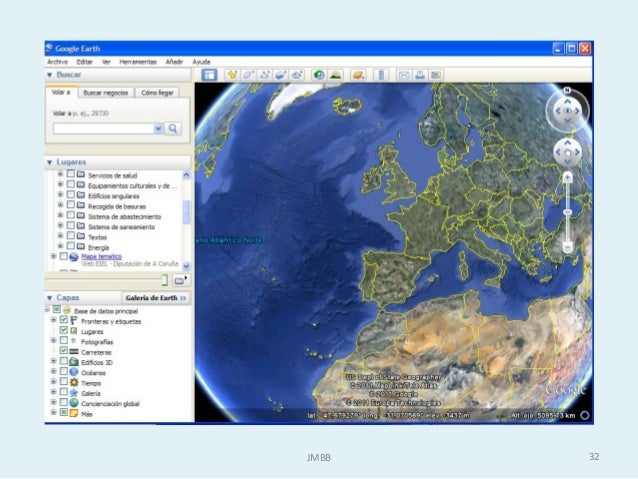Open the Volar a search dropdown arrow
Viewport: 638px width, 479px height.
point(158,129)
